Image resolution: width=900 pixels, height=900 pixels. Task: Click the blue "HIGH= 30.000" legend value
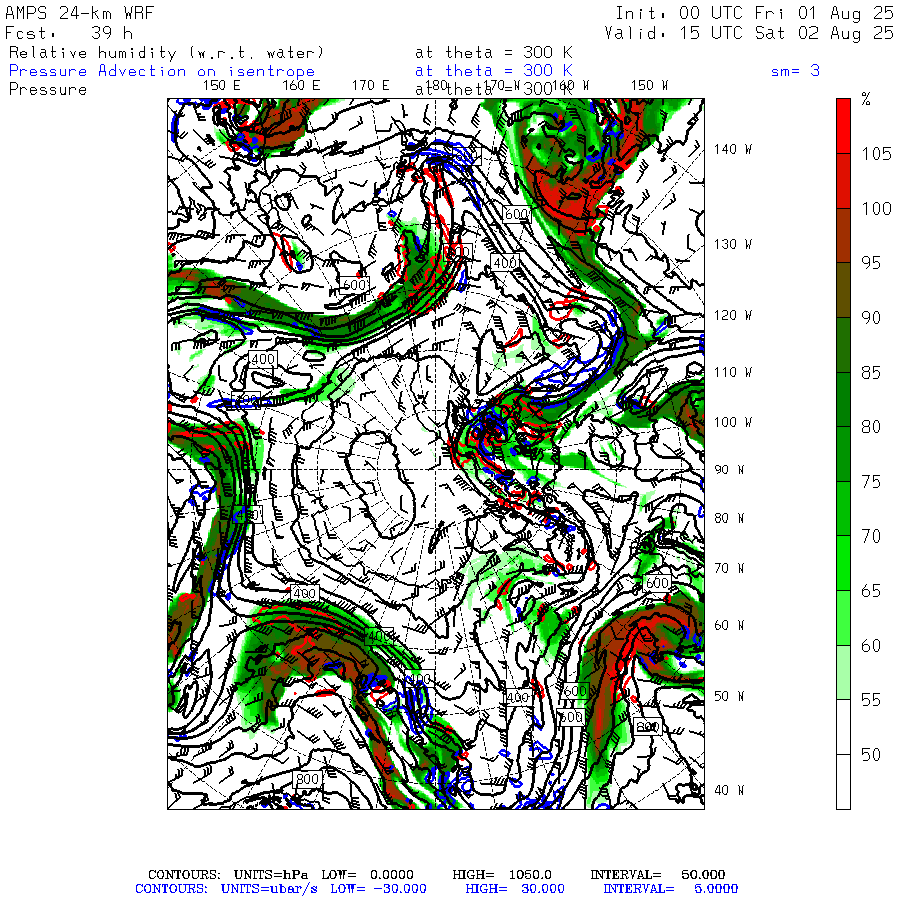[x=515, y=889]
